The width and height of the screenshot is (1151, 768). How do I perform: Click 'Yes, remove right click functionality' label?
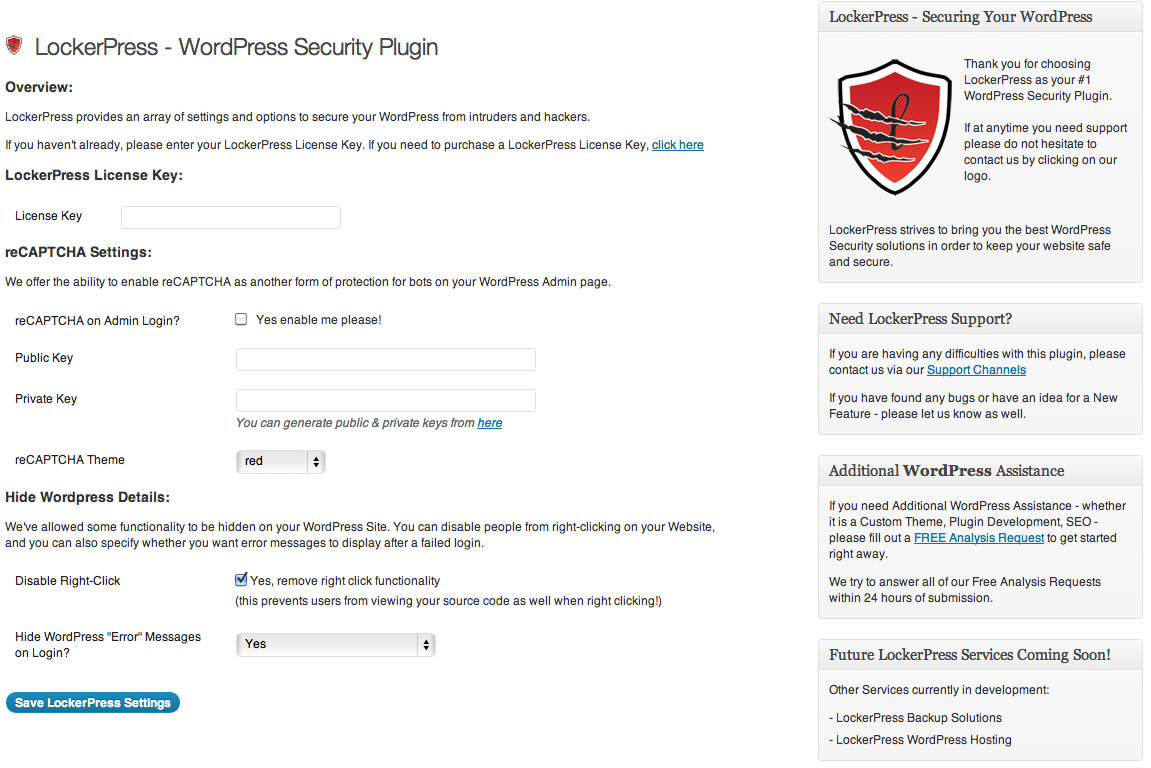(345, 581)
